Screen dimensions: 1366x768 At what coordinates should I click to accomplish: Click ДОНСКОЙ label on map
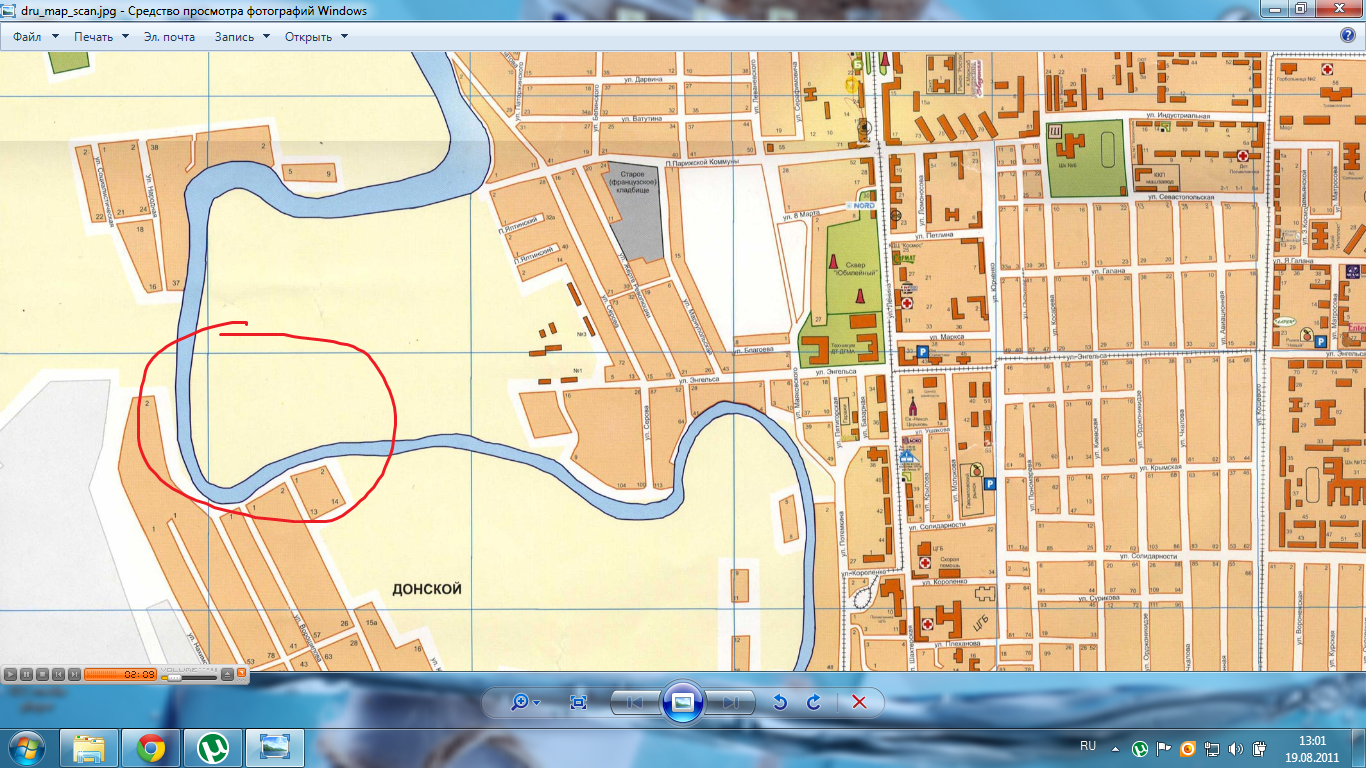click(428, 589)
